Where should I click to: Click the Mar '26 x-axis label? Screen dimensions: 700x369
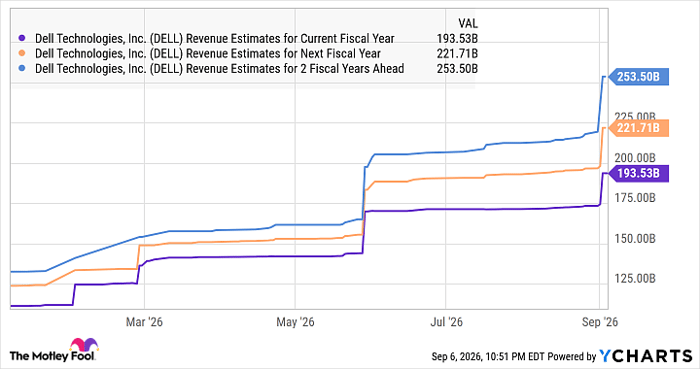[x=144, y=322]
